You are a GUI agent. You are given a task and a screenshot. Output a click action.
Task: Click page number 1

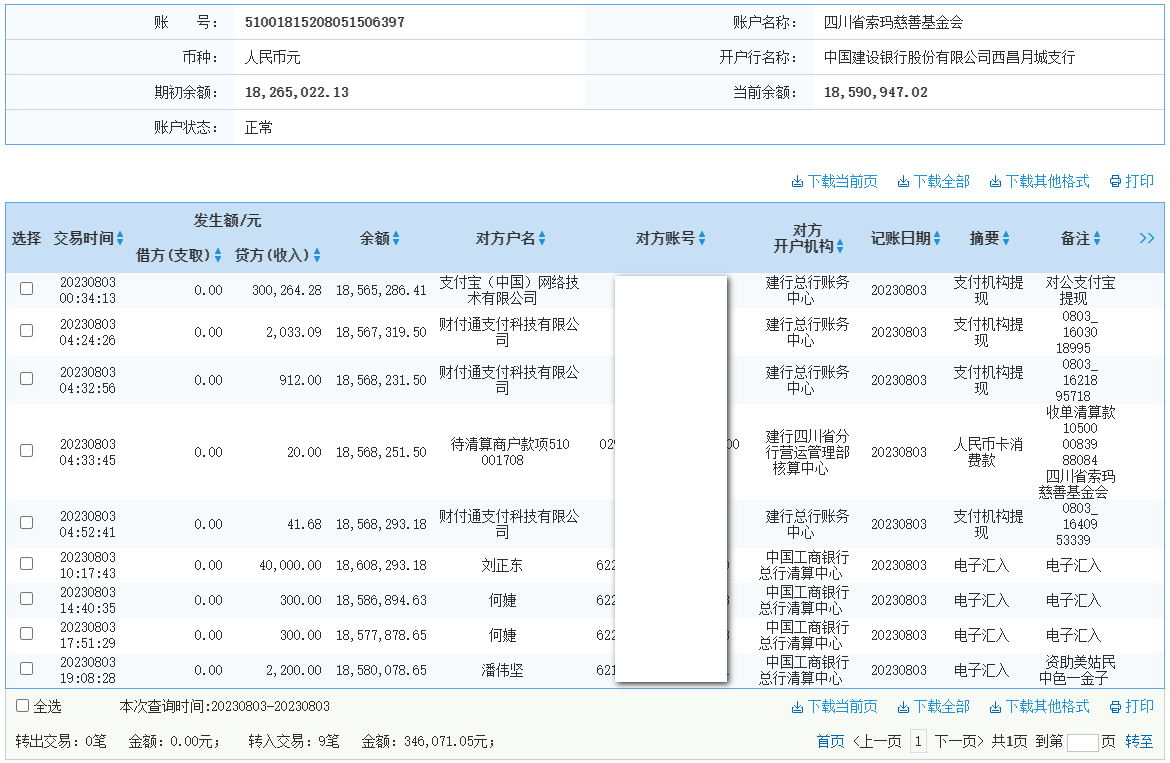pos(918,741)
